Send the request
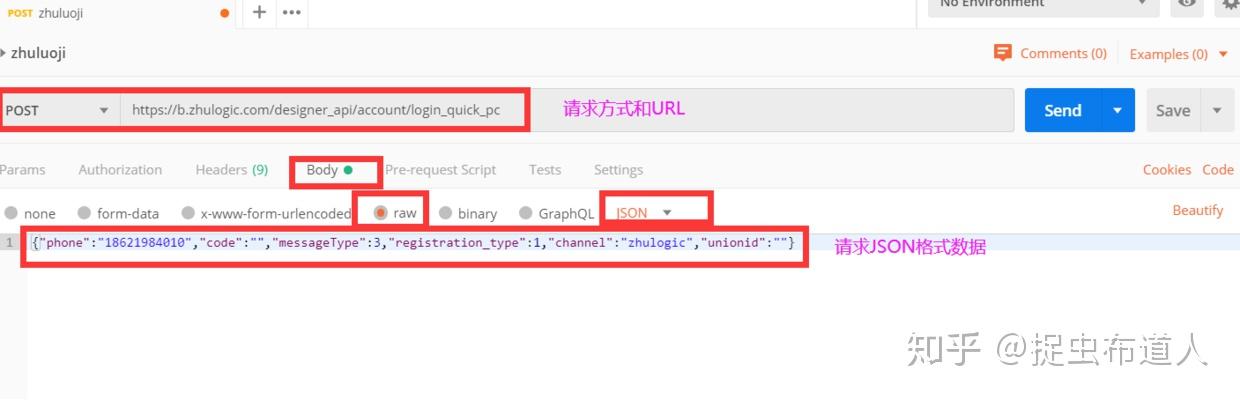Image resolution: width=1240 pixels, height=400 pixels. pos(1063,110)
